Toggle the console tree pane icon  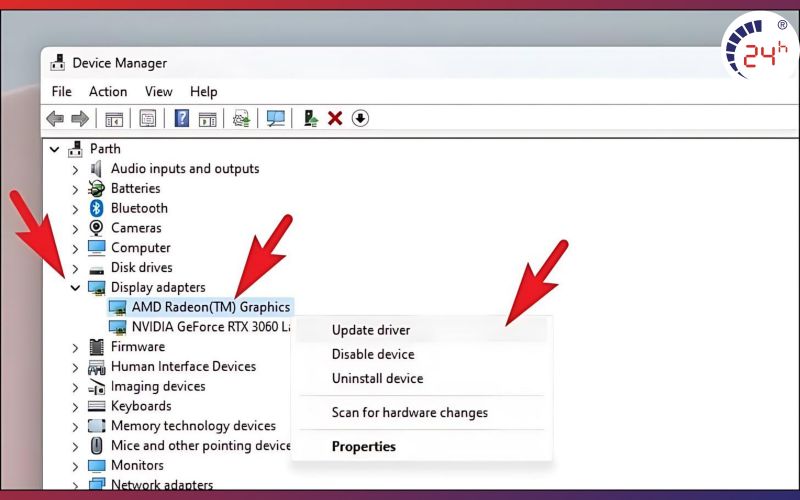114,119
